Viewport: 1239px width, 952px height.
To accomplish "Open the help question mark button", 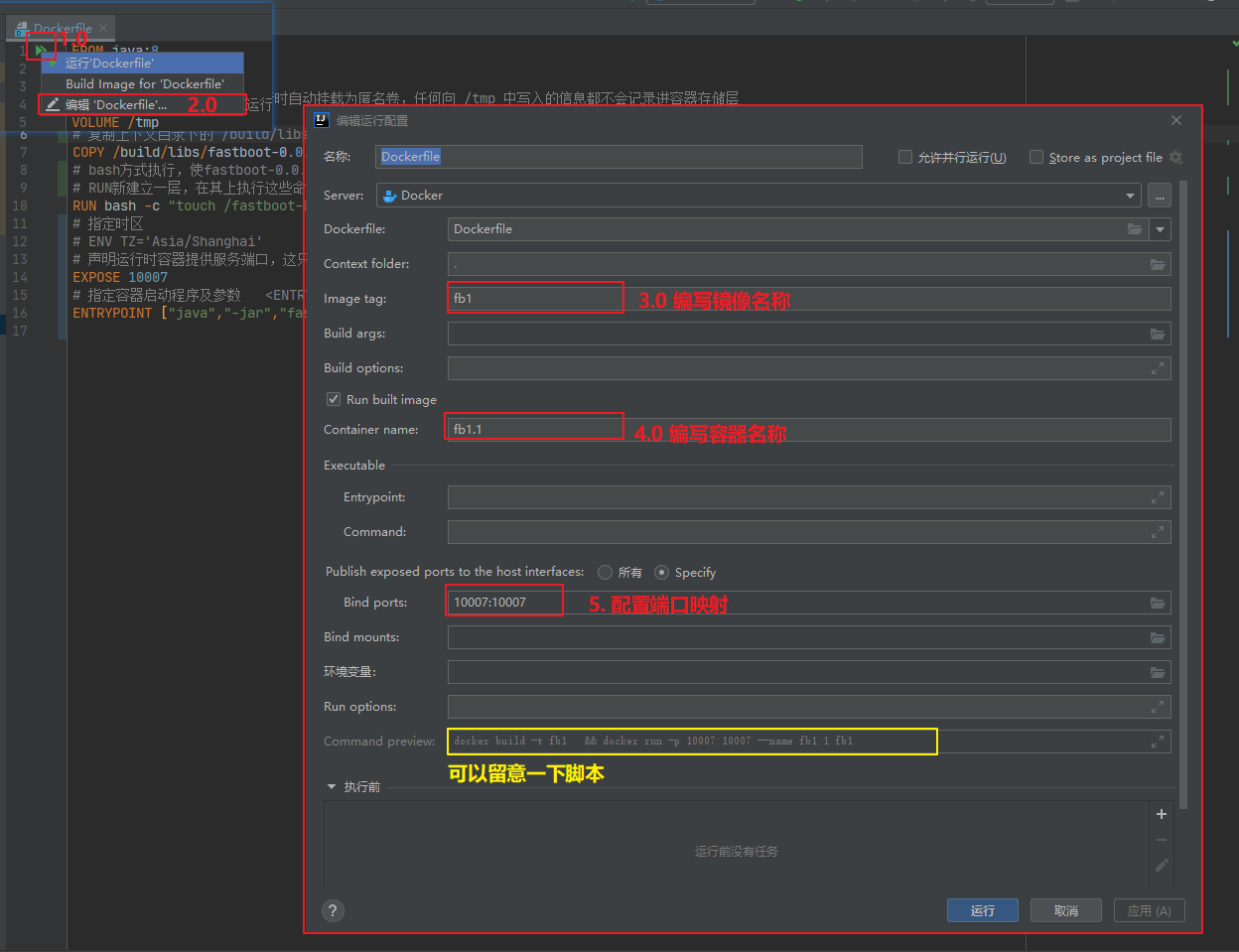I will (333, 910).
